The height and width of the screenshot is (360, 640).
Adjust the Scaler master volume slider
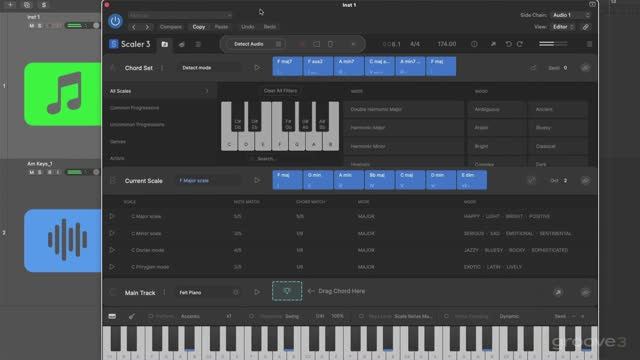(553, 44)
